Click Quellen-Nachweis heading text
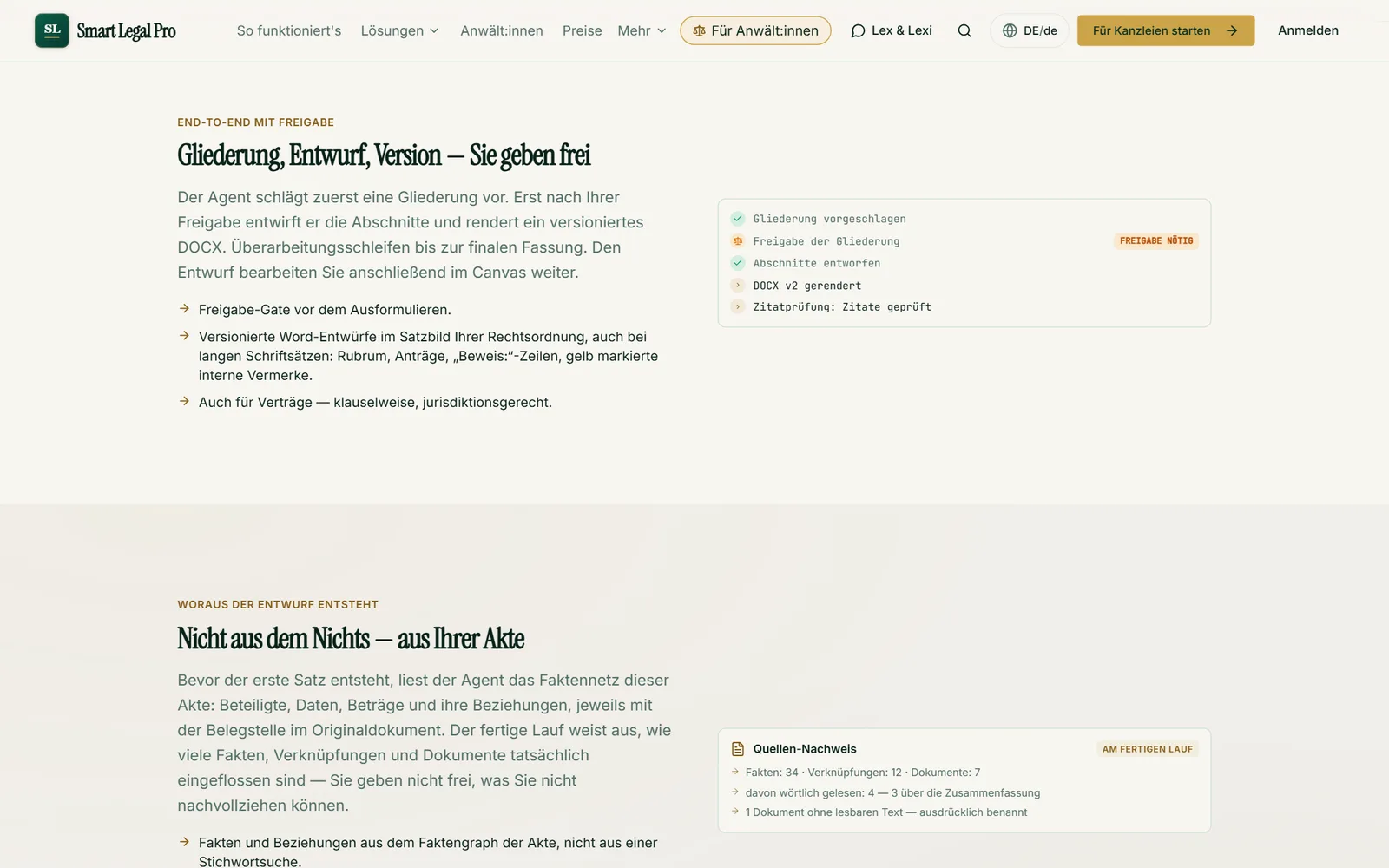The height and width of the screenshot is (868, 1389). pos(805,749)
